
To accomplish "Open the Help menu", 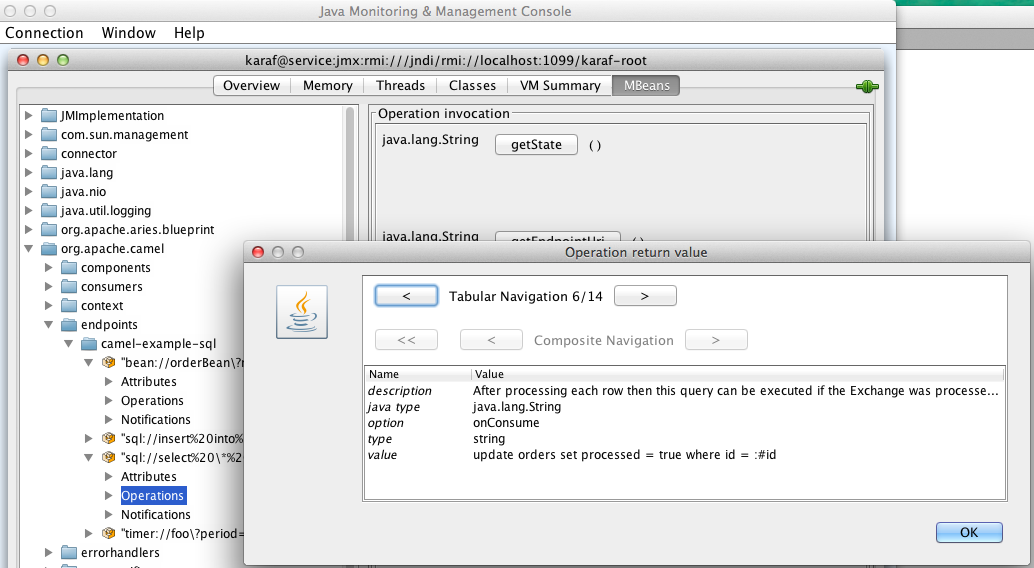I will pos(189,33).
